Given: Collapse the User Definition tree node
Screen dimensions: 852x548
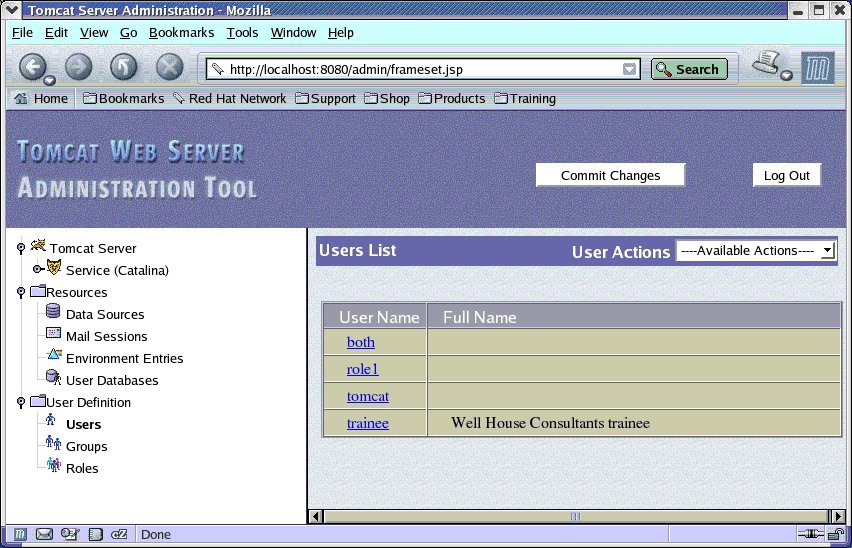Looking at the screenshot, I should (x=21, y=402).
